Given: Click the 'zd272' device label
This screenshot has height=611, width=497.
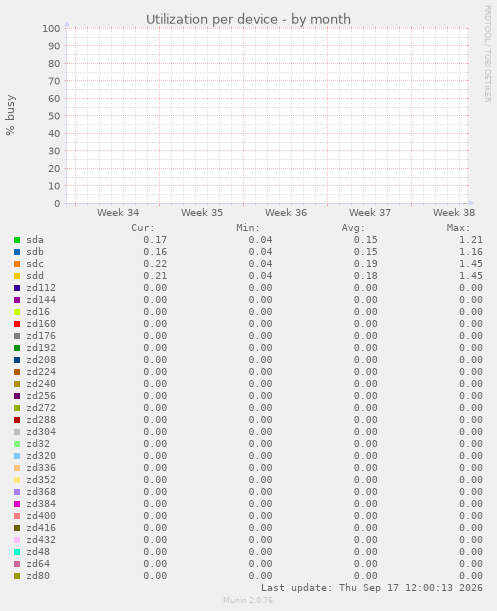Looking at the screenshot, I should 41,408.
